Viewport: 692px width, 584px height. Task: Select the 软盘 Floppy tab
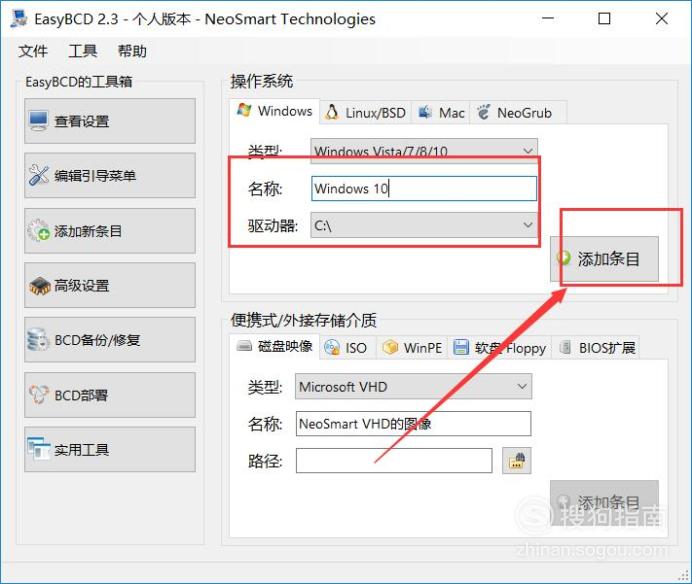(500, 348)
